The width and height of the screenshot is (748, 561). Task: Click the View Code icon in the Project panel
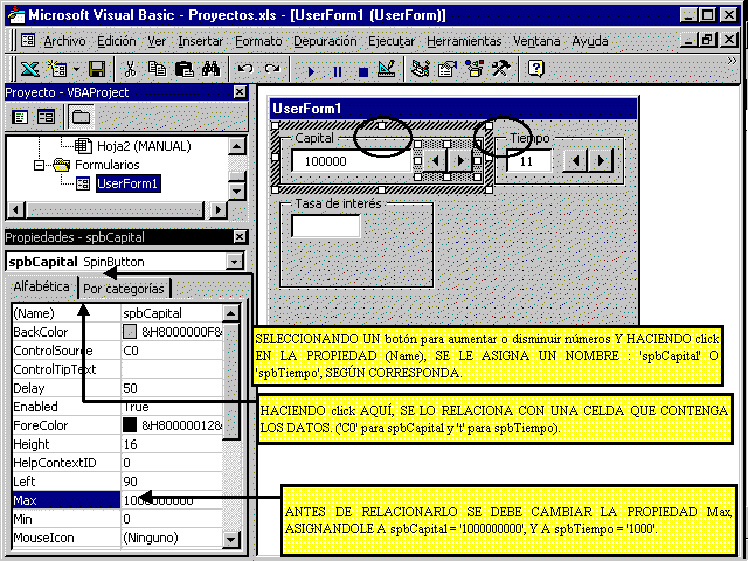point(20,117)
